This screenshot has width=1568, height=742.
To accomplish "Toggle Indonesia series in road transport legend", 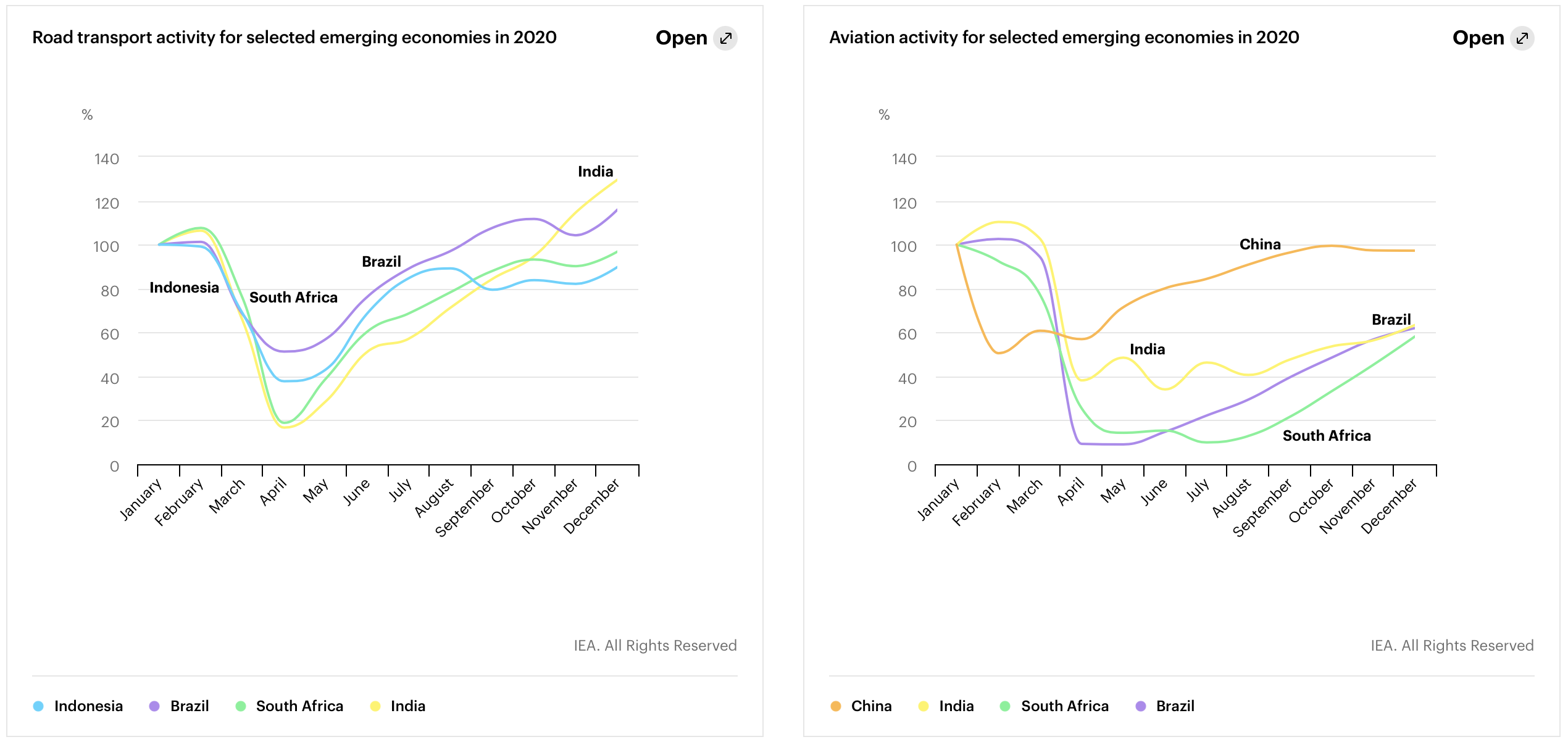I will [x=88, y=706].
